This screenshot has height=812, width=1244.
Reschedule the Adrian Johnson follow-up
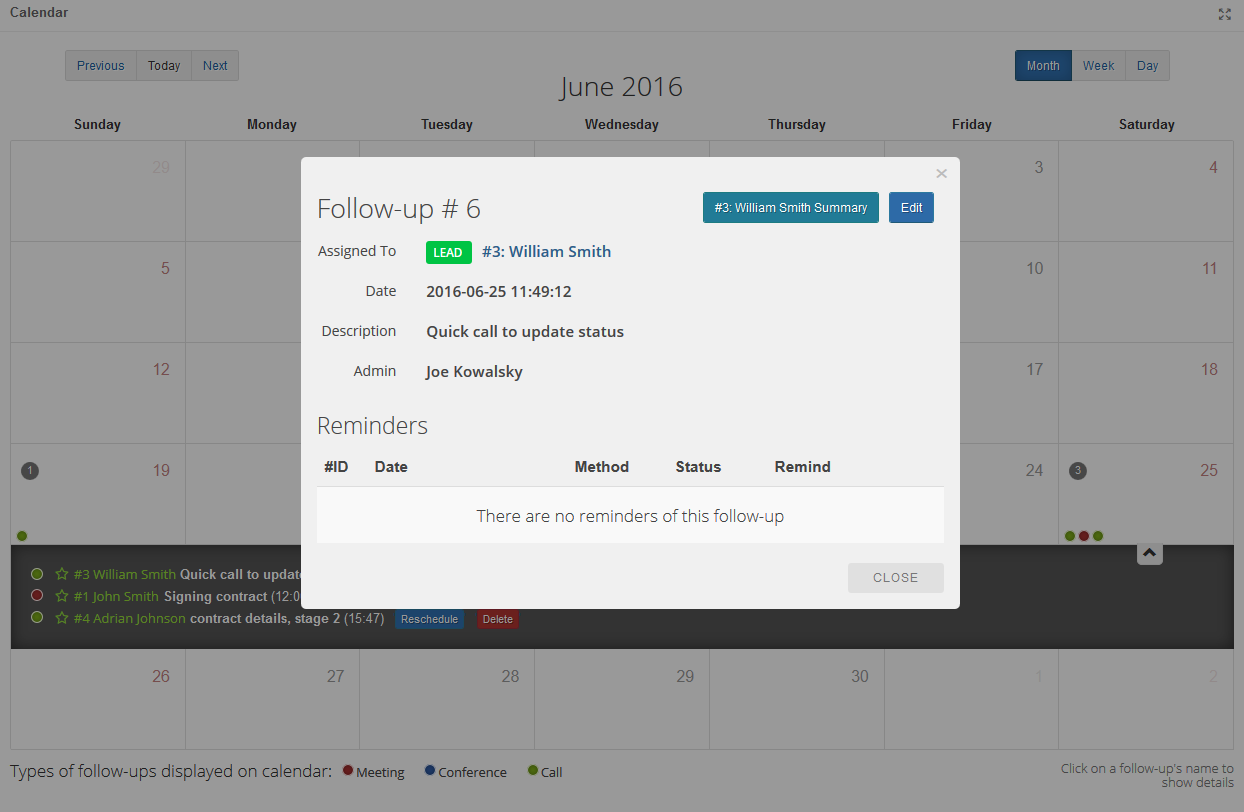pyautogui.click(x=429, y=619)
